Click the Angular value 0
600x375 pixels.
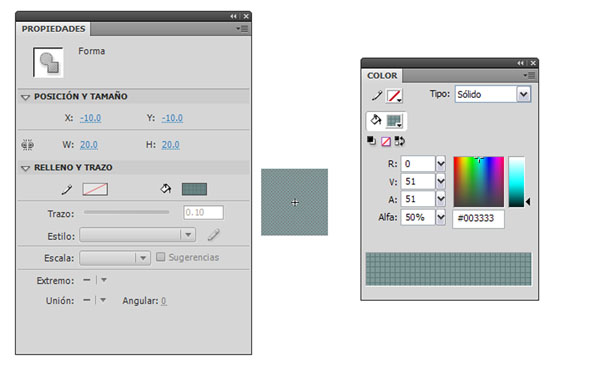click(163, 301)
